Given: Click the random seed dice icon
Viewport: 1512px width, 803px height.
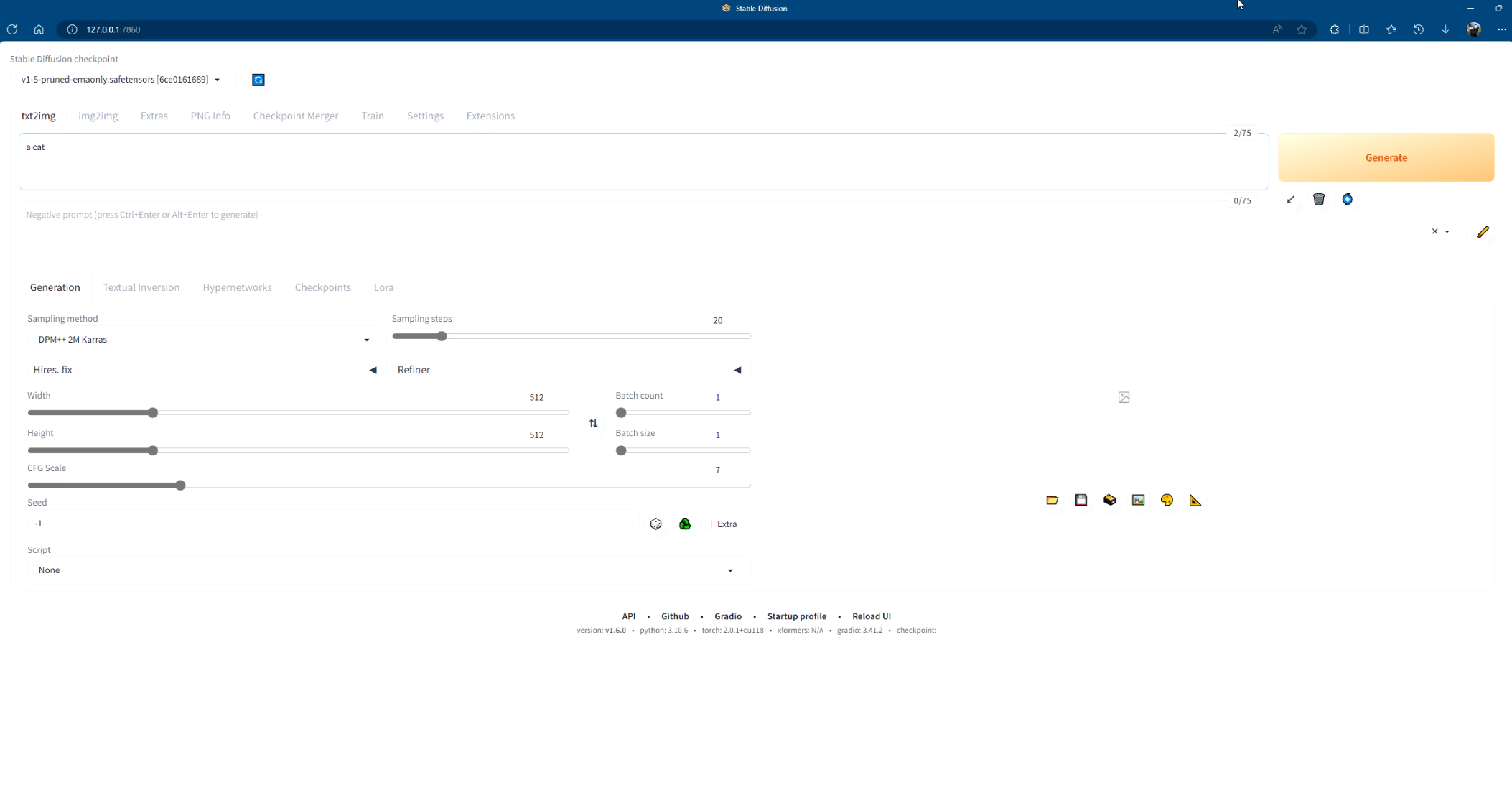Looking at the screenshot, I should click(x=655, y=524).
